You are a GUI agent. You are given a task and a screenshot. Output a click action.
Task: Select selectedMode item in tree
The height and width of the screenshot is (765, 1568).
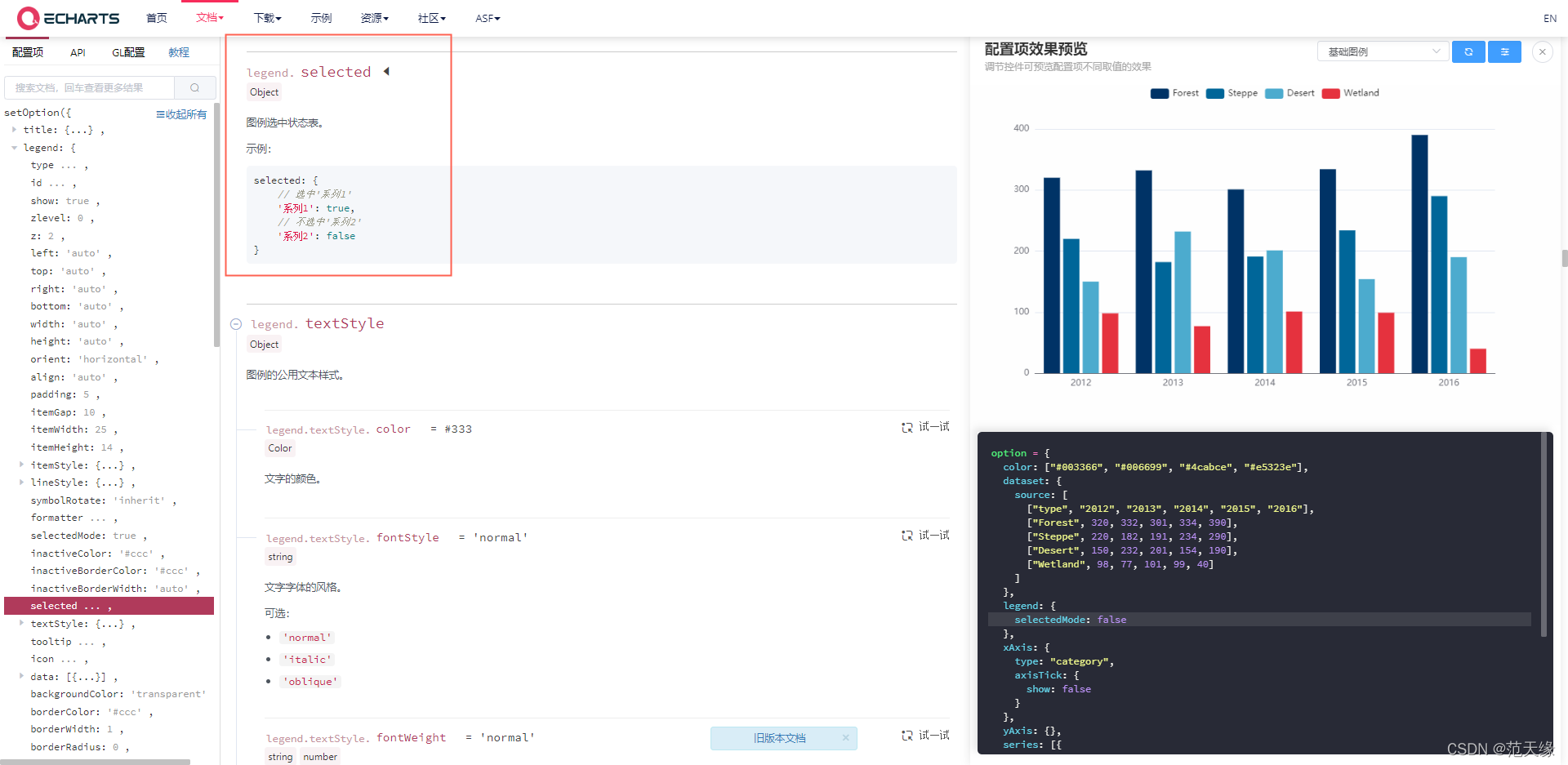click(x=88, y=536)
